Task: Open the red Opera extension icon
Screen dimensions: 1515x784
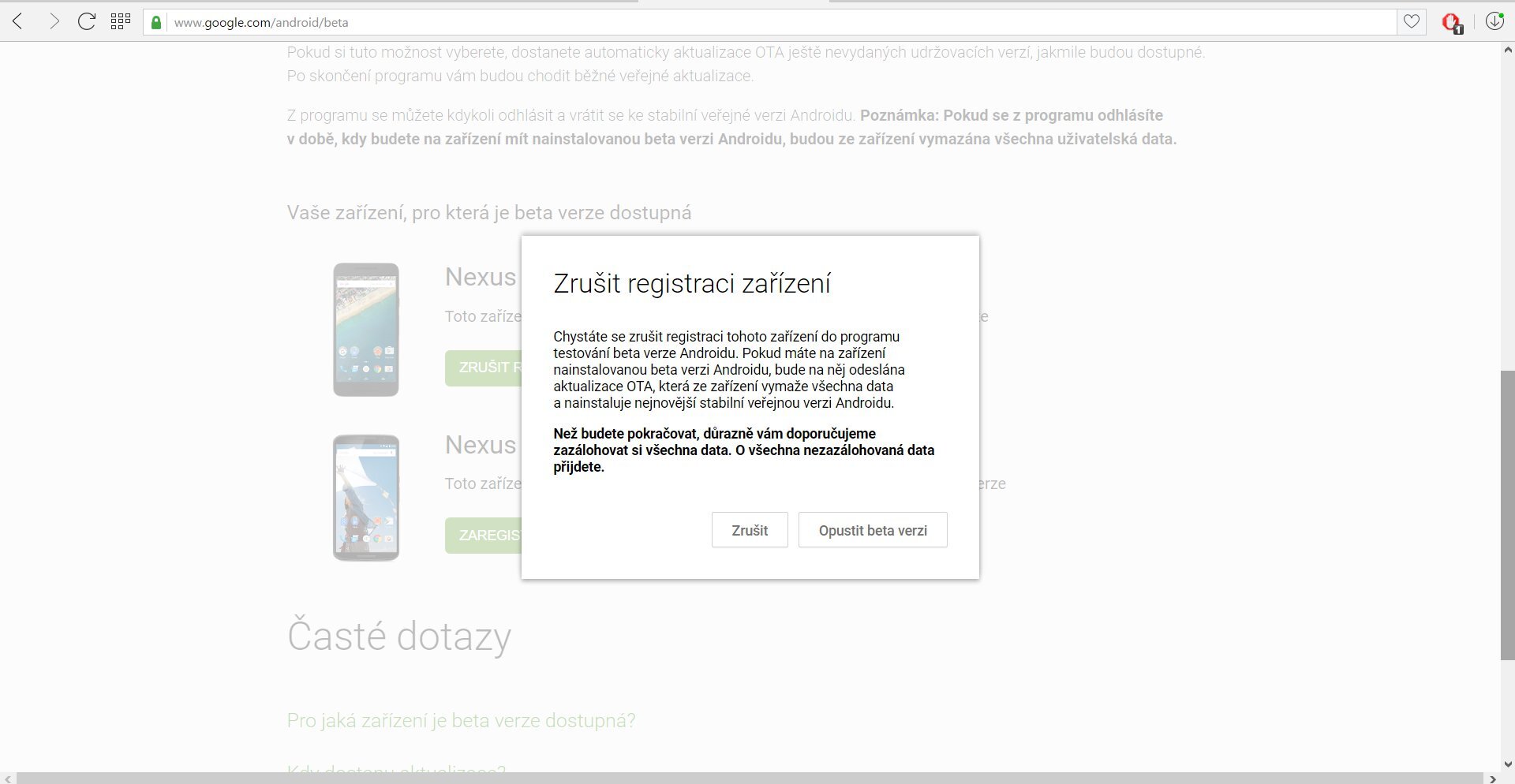Action: (1451, 22)
